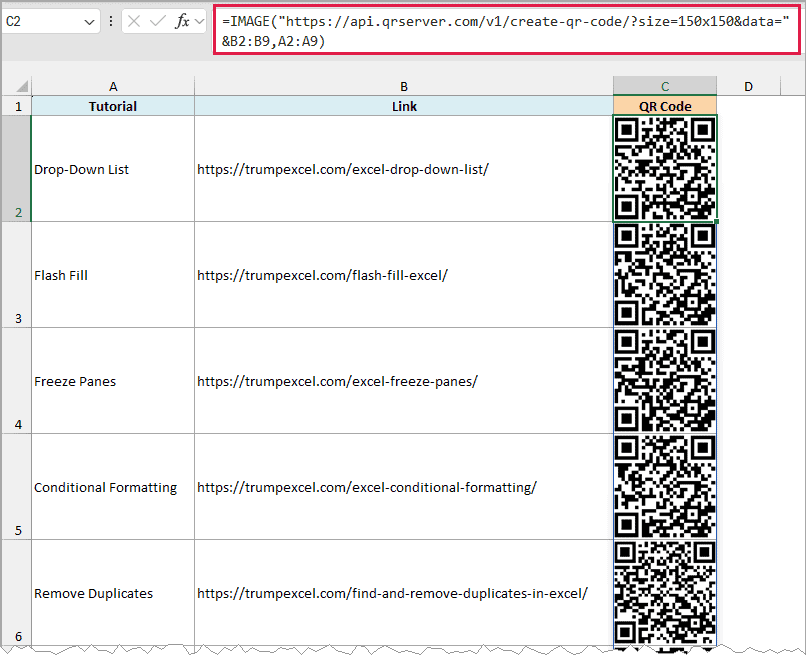Viewport: 806px width, 655px height.
Task: Select row 1 header
Action: 17,106
